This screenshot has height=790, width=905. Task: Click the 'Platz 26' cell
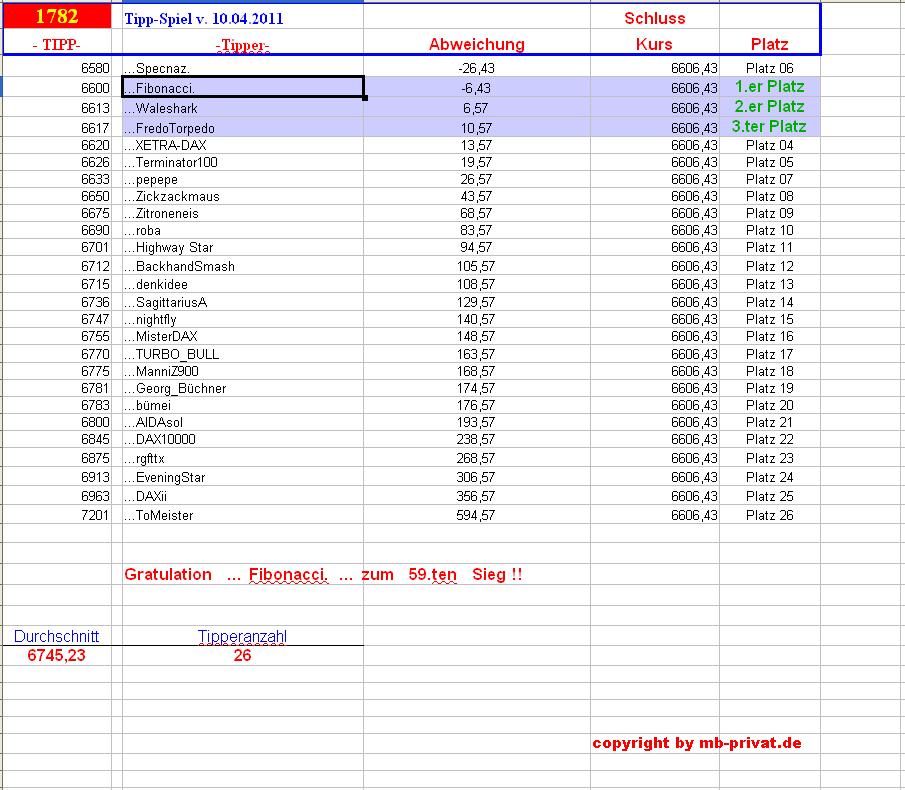coord(769,515)
